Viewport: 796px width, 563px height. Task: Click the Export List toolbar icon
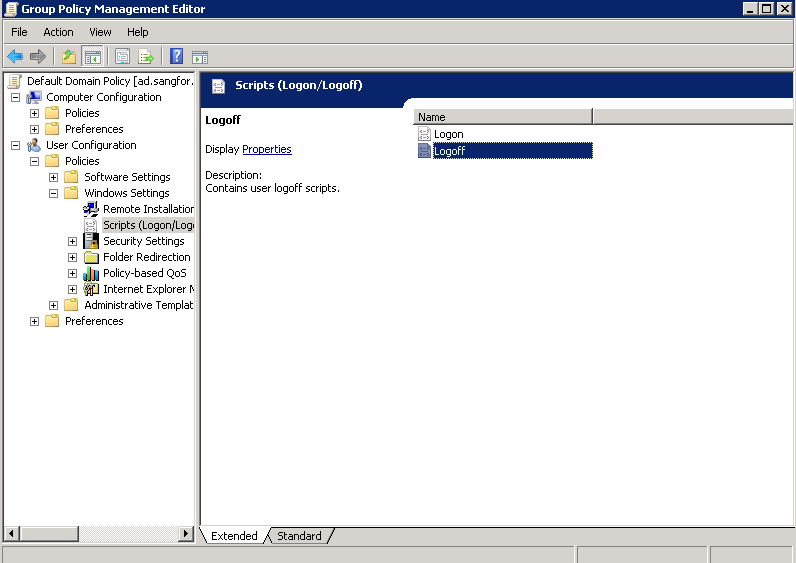pyautogui.click(x=146, y=56)
